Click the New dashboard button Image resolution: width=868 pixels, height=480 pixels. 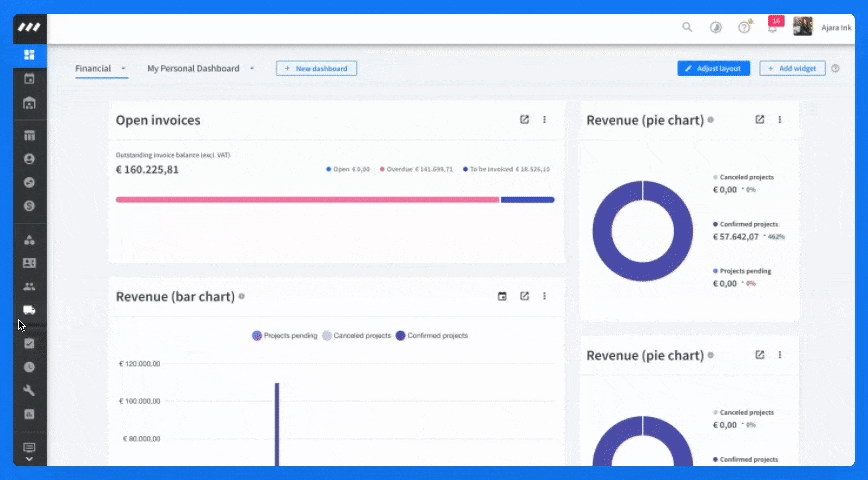coord(317,69)
